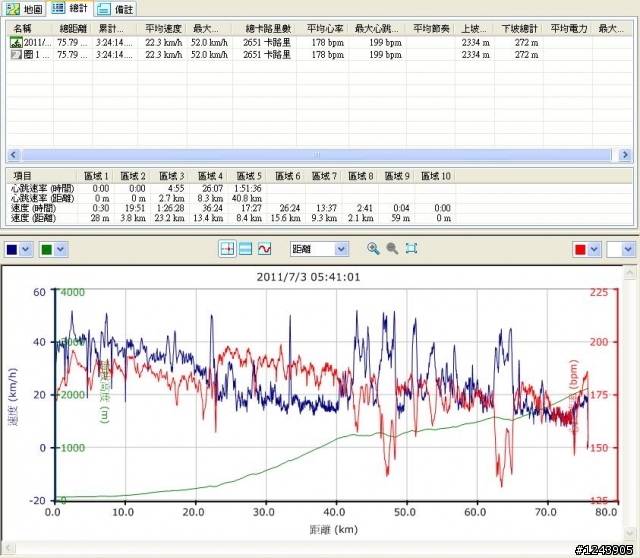Click the chart title 2011/7/3 05:41:01
The width and height of the screenshot is (640, 558).
[x=308, y=277]
